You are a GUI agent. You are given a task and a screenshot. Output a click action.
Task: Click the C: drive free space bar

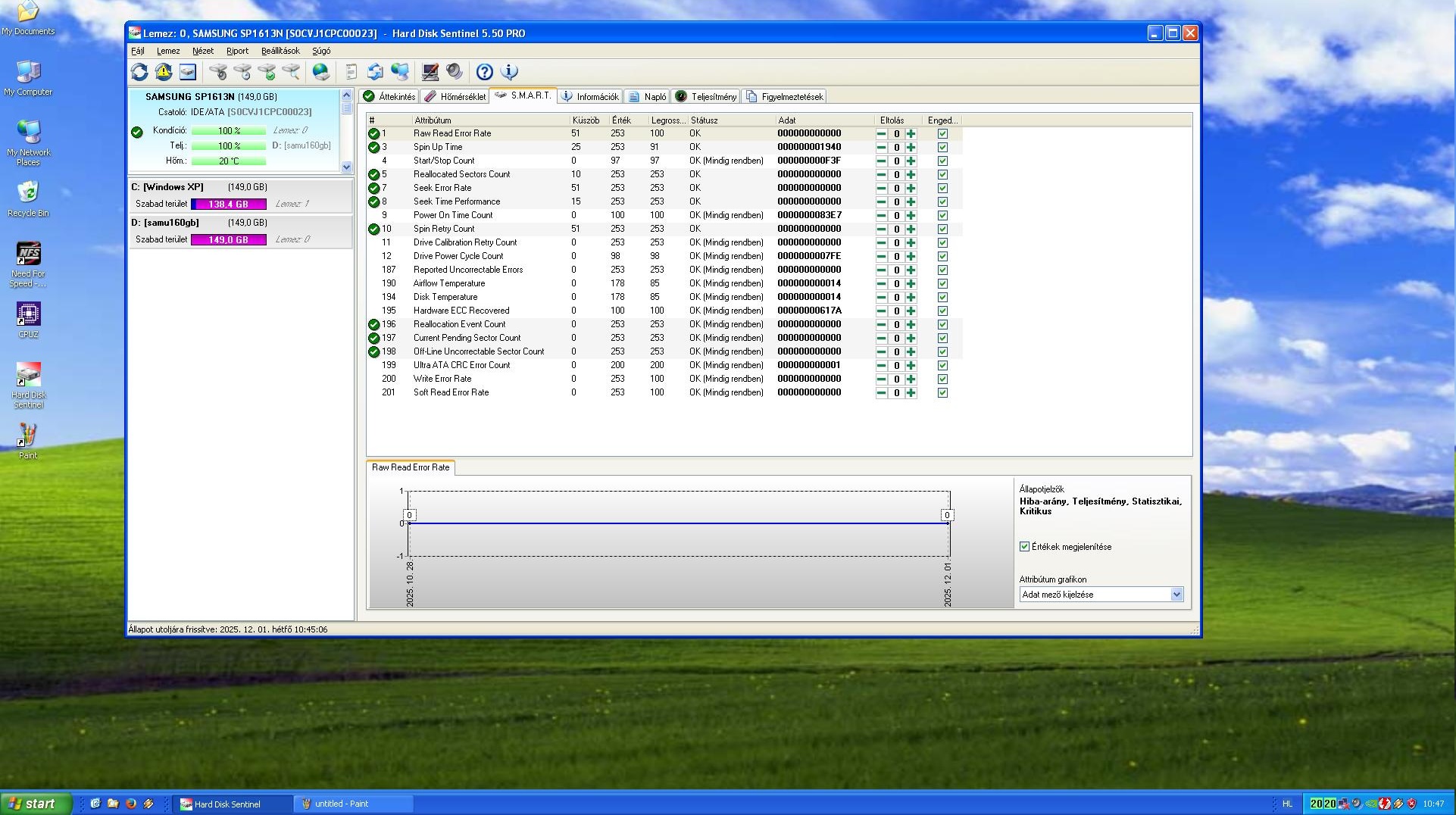pos(228,205)
